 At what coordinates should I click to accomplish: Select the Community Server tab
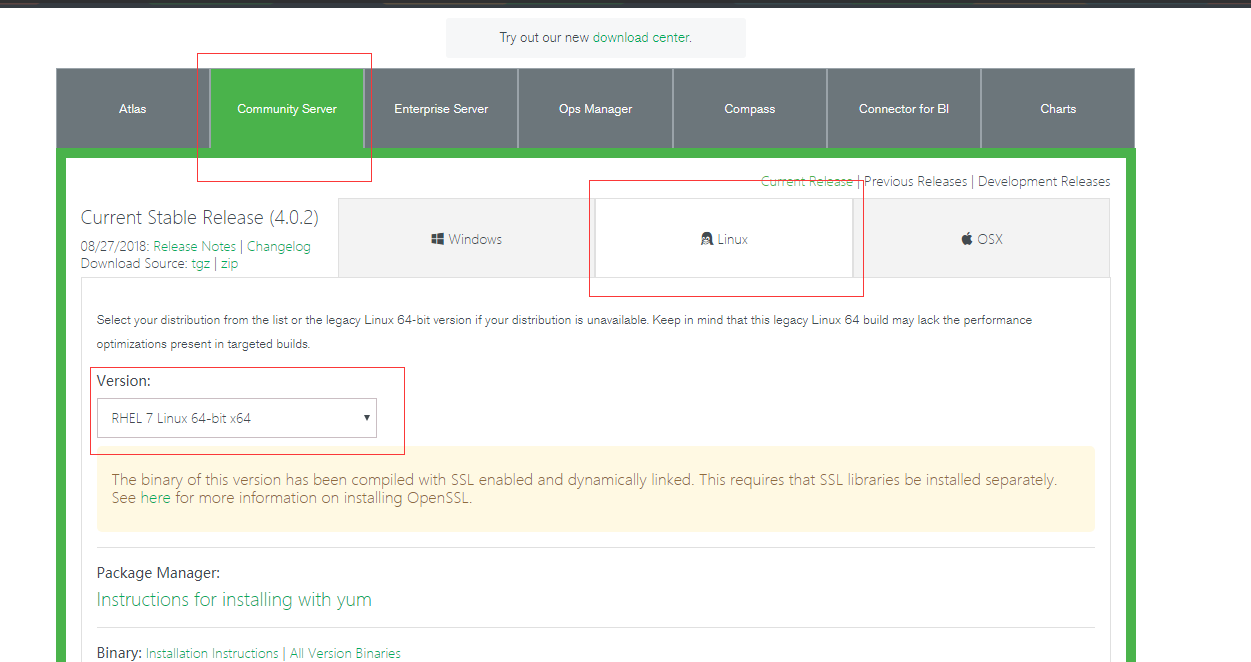(287, 109)
